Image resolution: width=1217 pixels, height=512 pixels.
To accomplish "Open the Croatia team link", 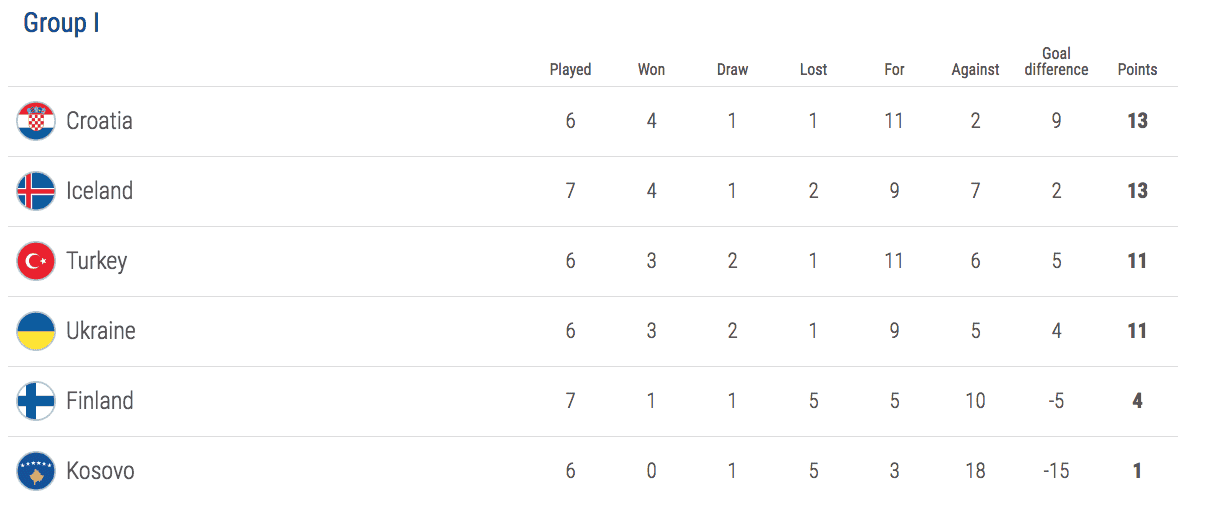I will pos(99,121).
